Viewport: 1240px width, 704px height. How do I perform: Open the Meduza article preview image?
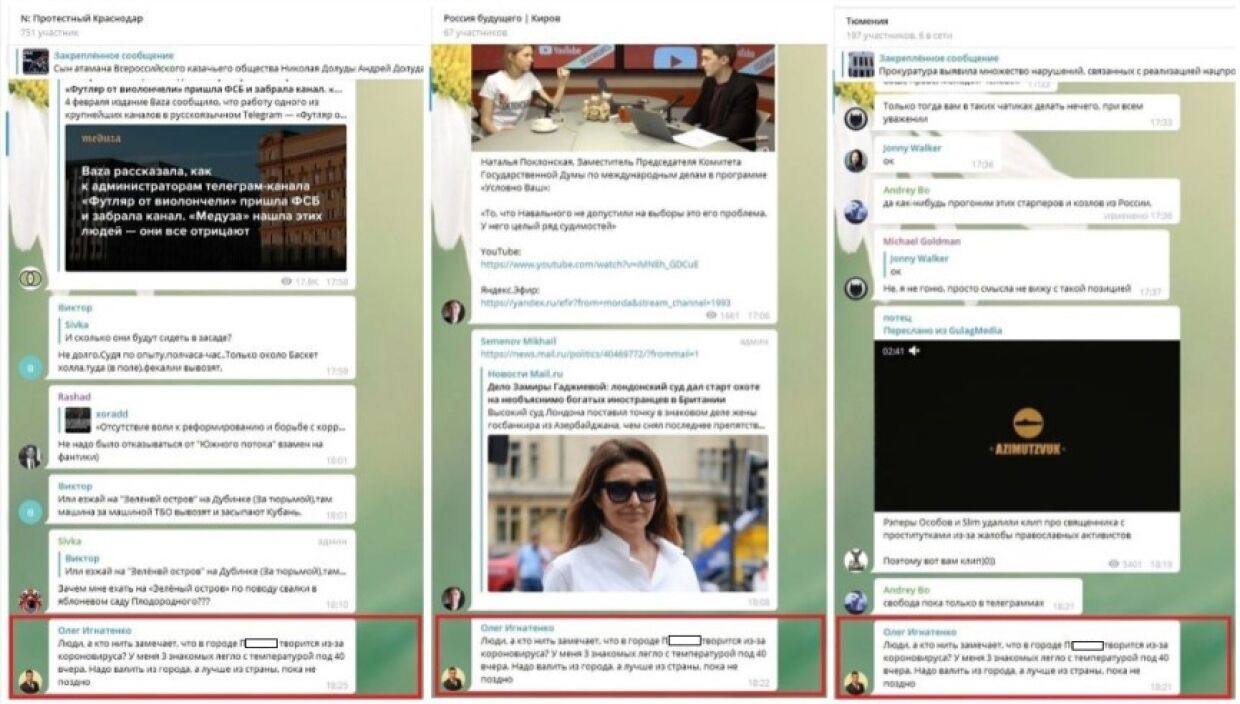(206, 197)
